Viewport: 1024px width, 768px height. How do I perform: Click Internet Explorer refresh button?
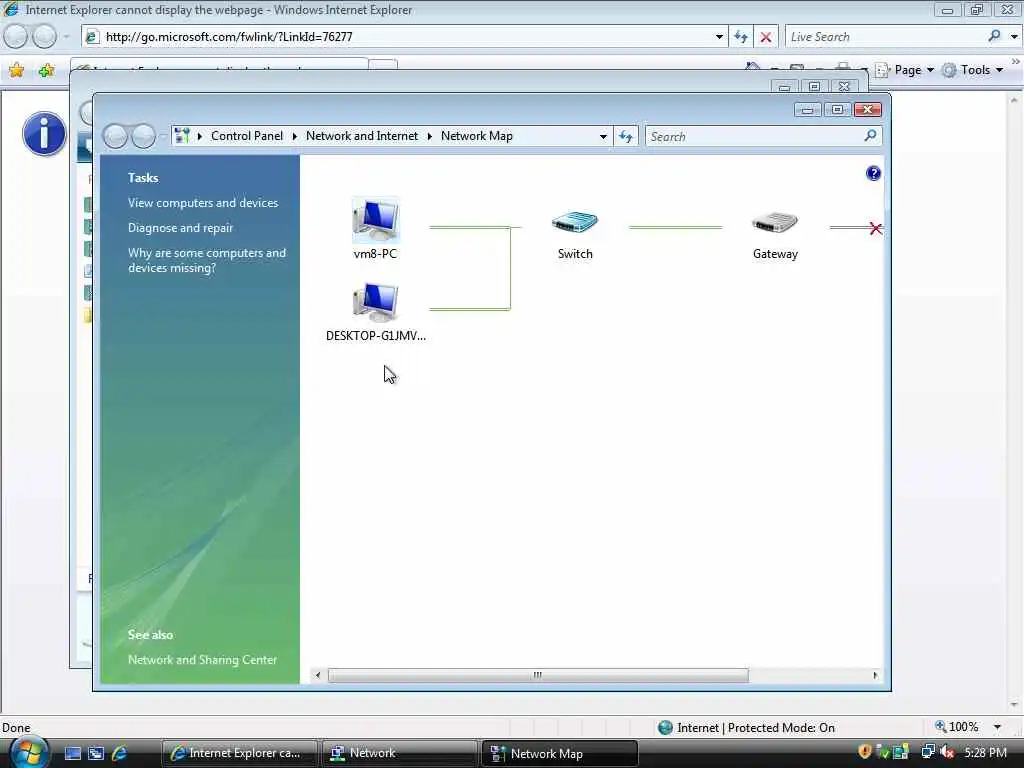click(741, 37)
